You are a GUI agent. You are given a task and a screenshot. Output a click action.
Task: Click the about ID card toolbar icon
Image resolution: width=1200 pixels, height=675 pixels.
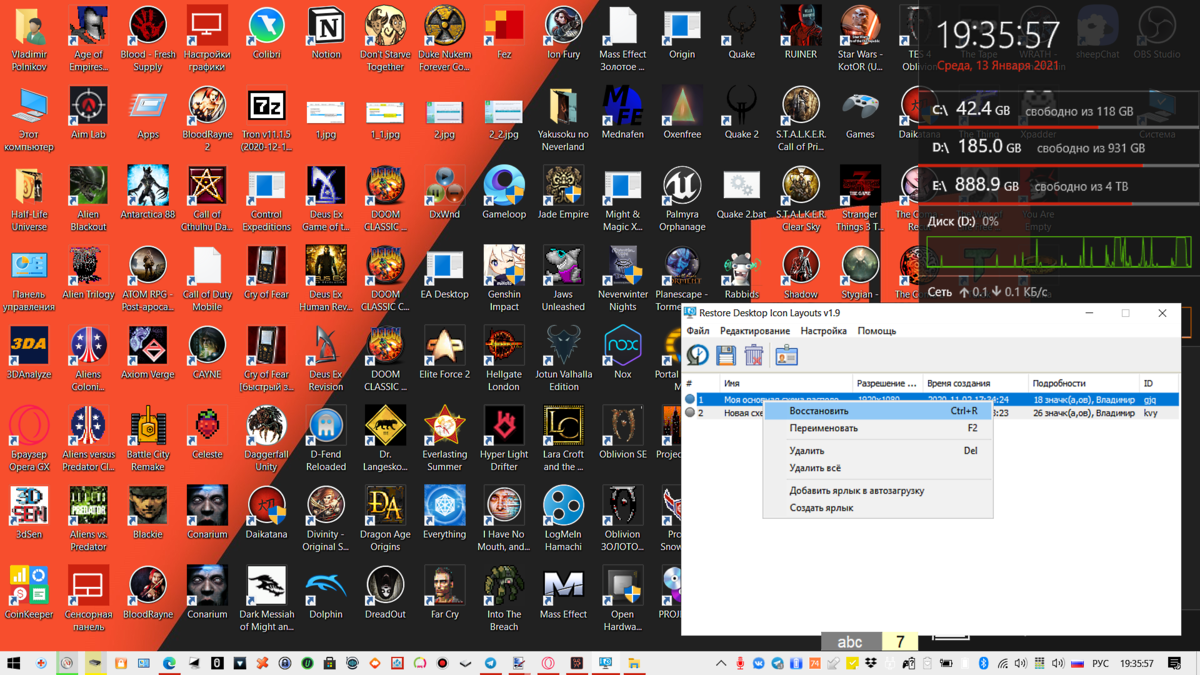786,355
